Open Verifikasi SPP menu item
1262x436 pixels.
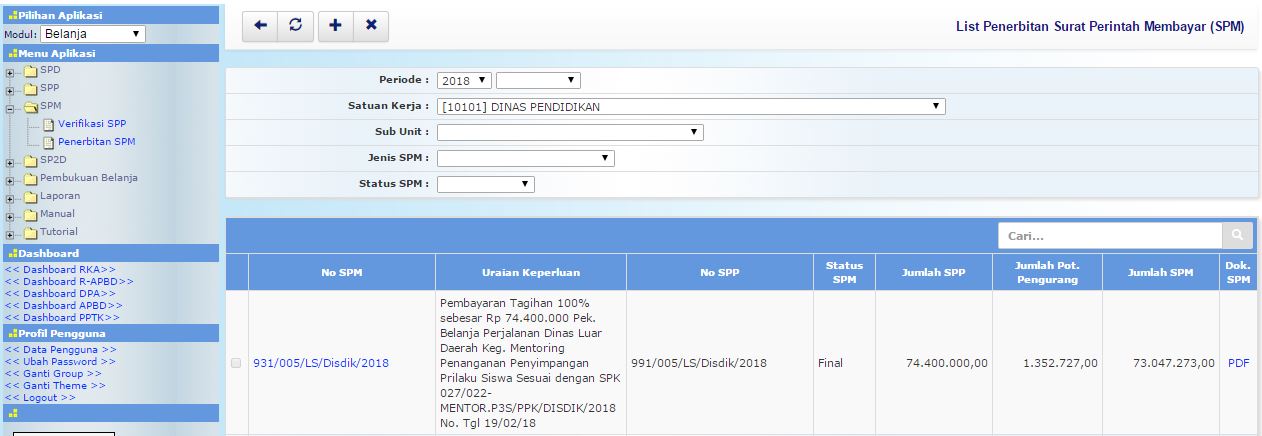point(92,124)
